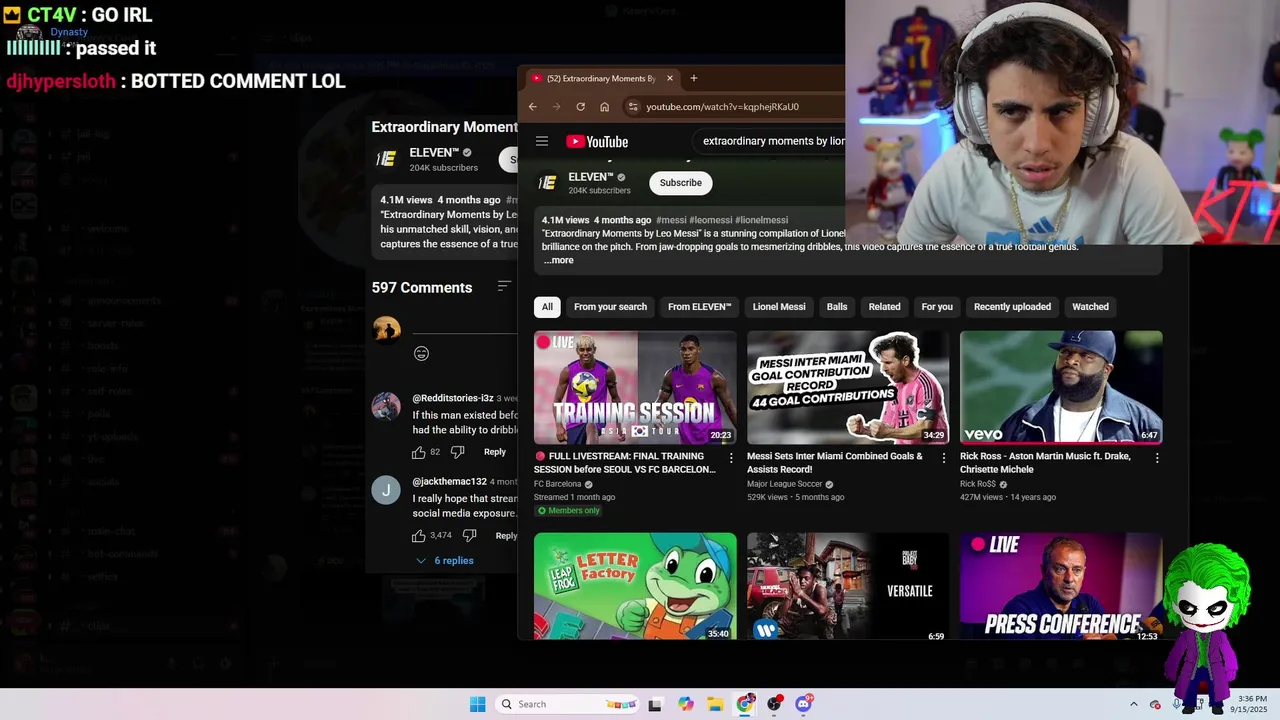Open File Explorer from the taskbar
Screen dimensions: 1280x720
click(x=715, y=704)
